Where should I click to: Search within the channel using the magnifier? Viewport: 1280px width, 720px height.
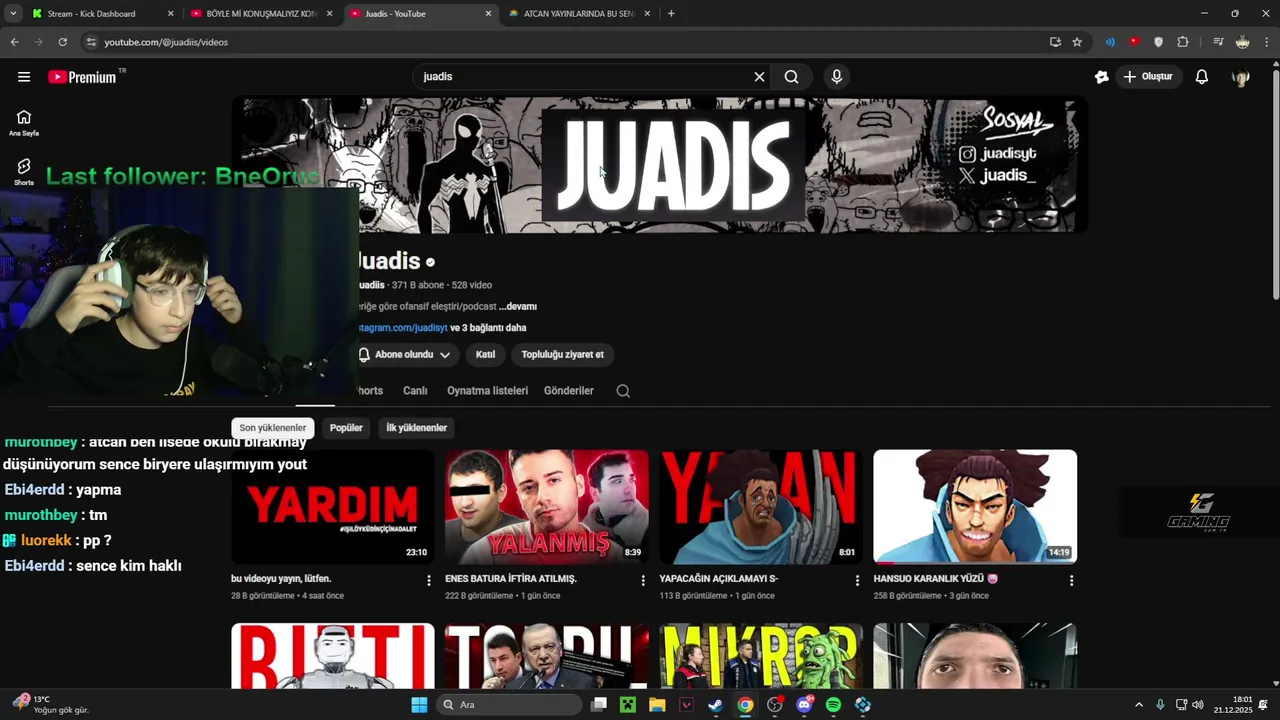[623, 391]
